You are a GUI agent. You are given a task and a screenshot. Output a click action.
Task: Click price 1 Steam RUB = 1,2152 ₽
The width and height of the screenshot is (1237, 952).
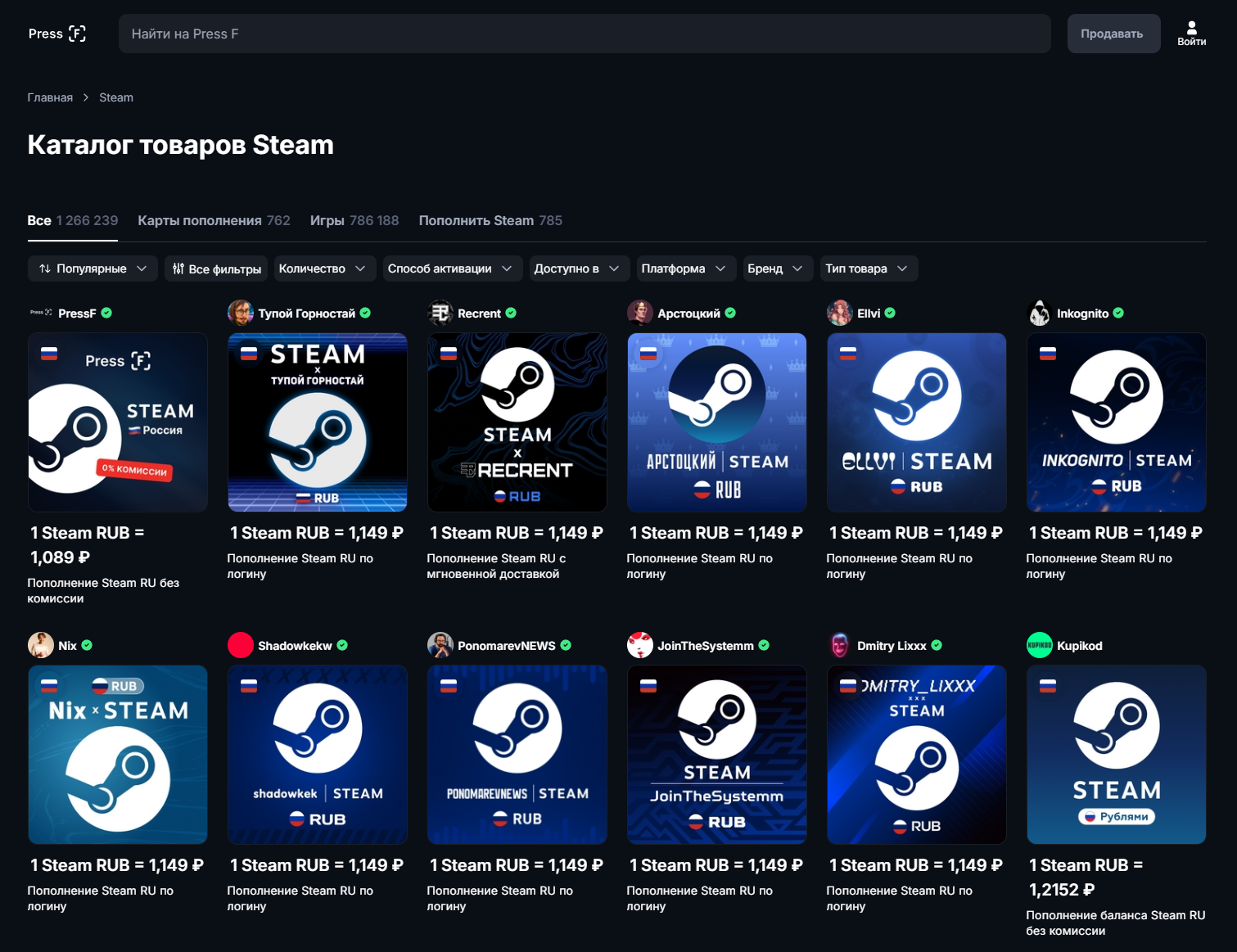point(1086,878)
